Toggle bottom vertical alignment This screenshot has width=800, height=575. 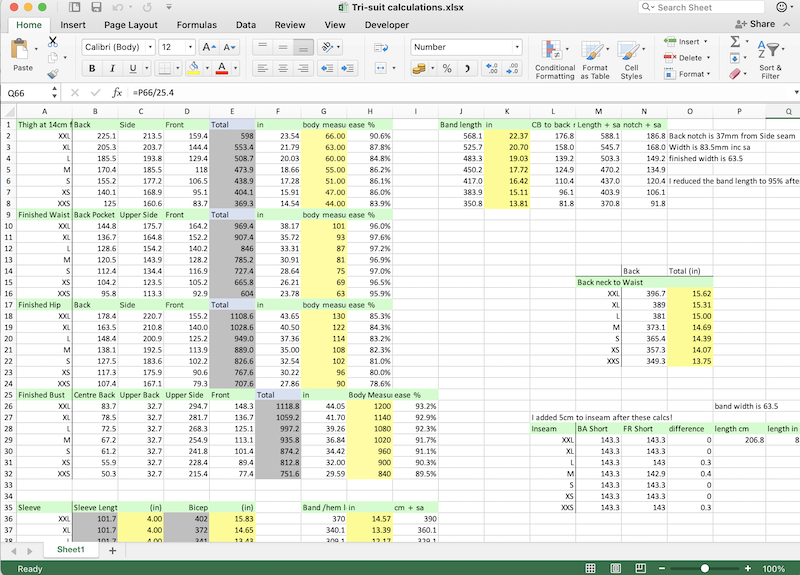(303, 47)
